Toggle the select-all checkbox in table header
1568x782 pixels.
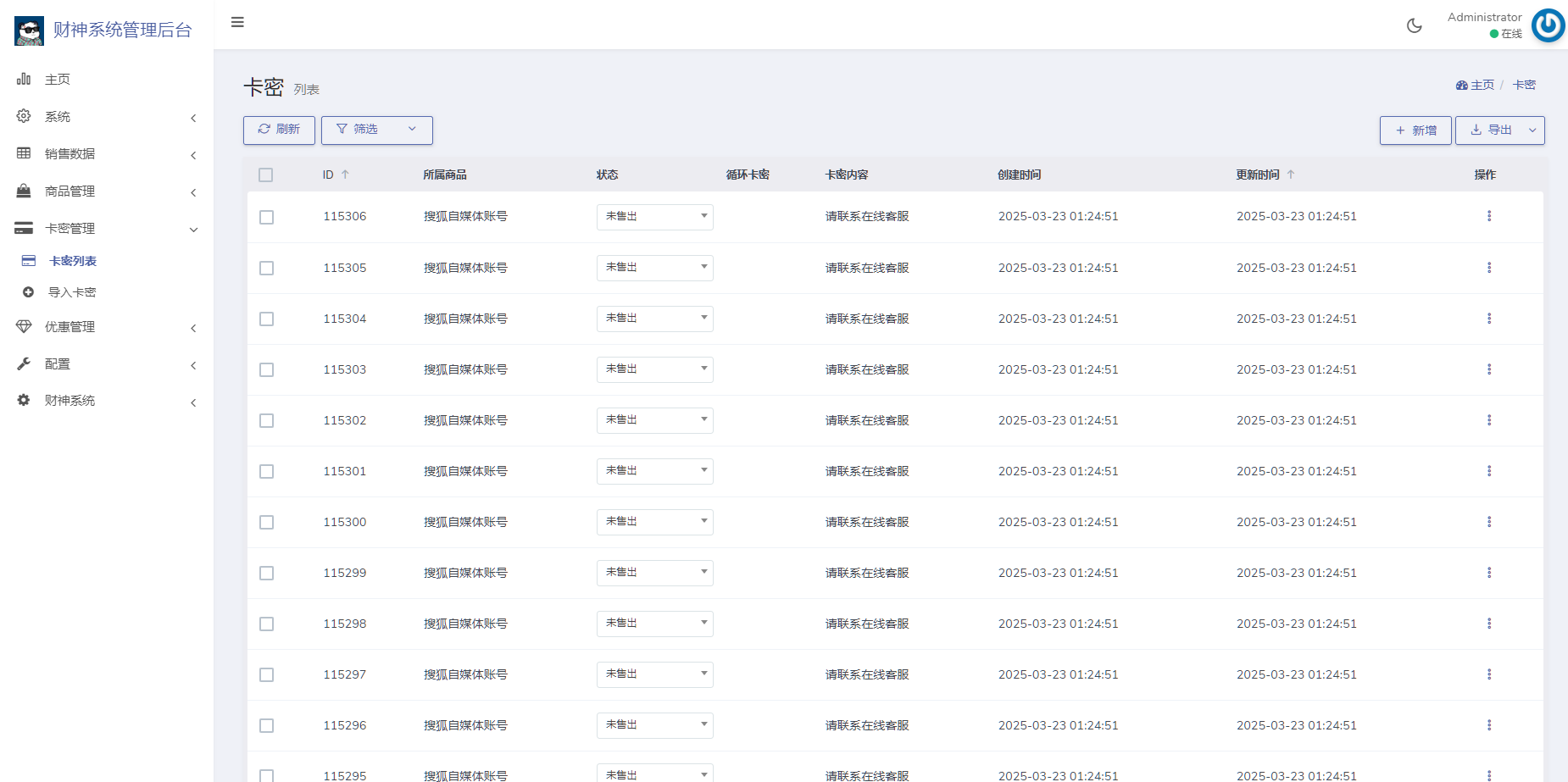pos(266,175)
